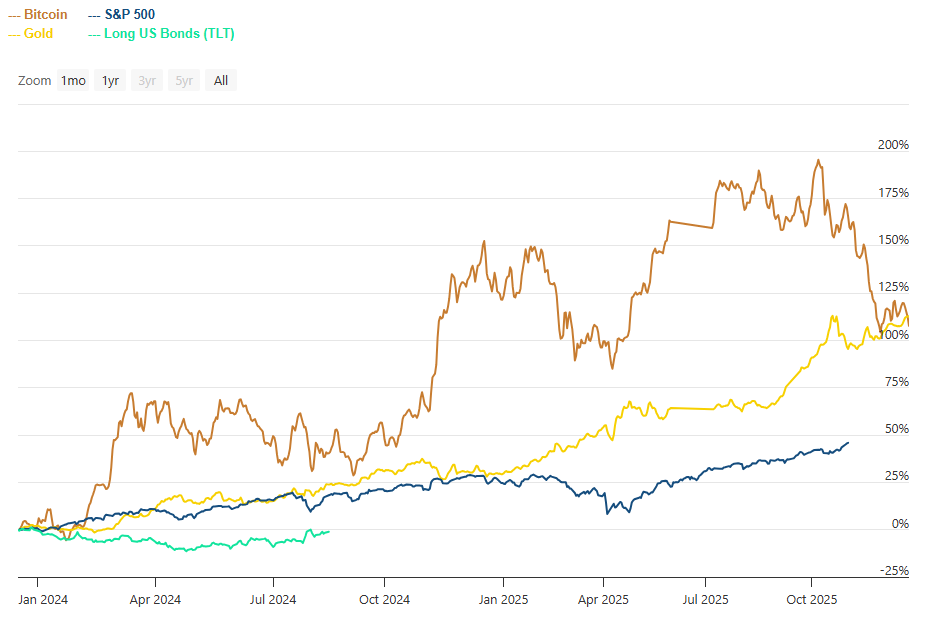Switch to the 1mo zoom range

tap(72, 80)
